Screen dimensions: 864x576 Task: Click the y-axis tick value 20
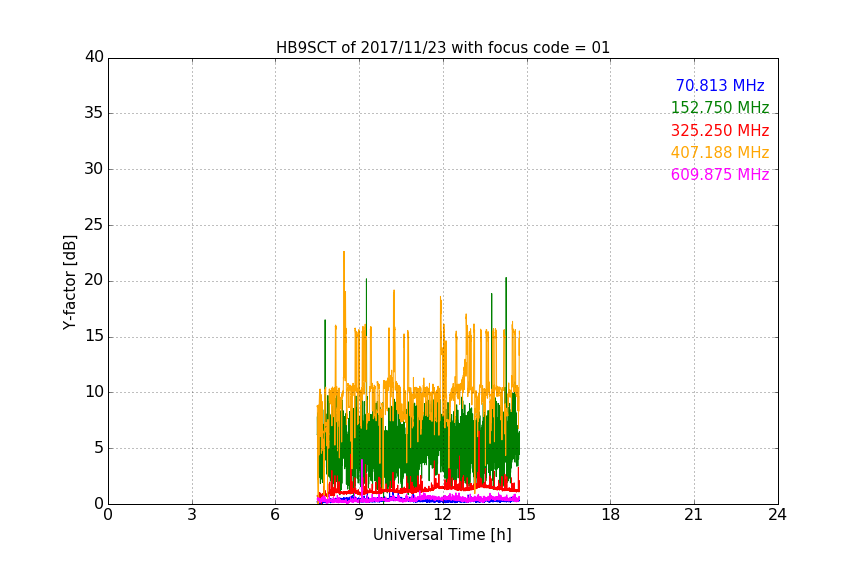tap(94, 280)
